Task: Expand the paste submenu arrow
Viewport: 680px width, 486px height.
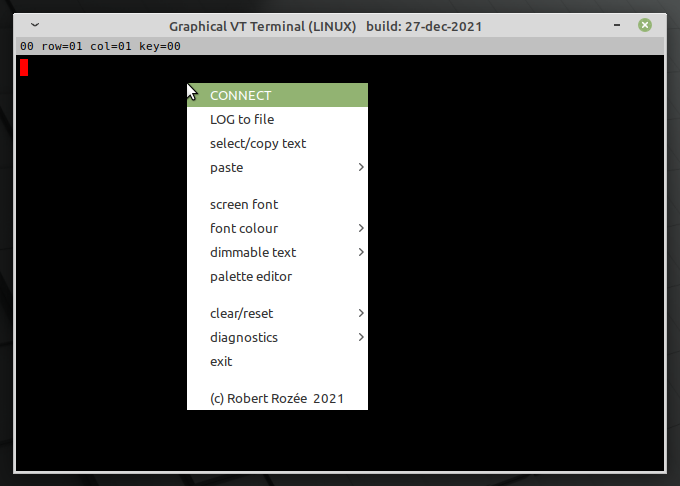Action: (x=360, y=168)
